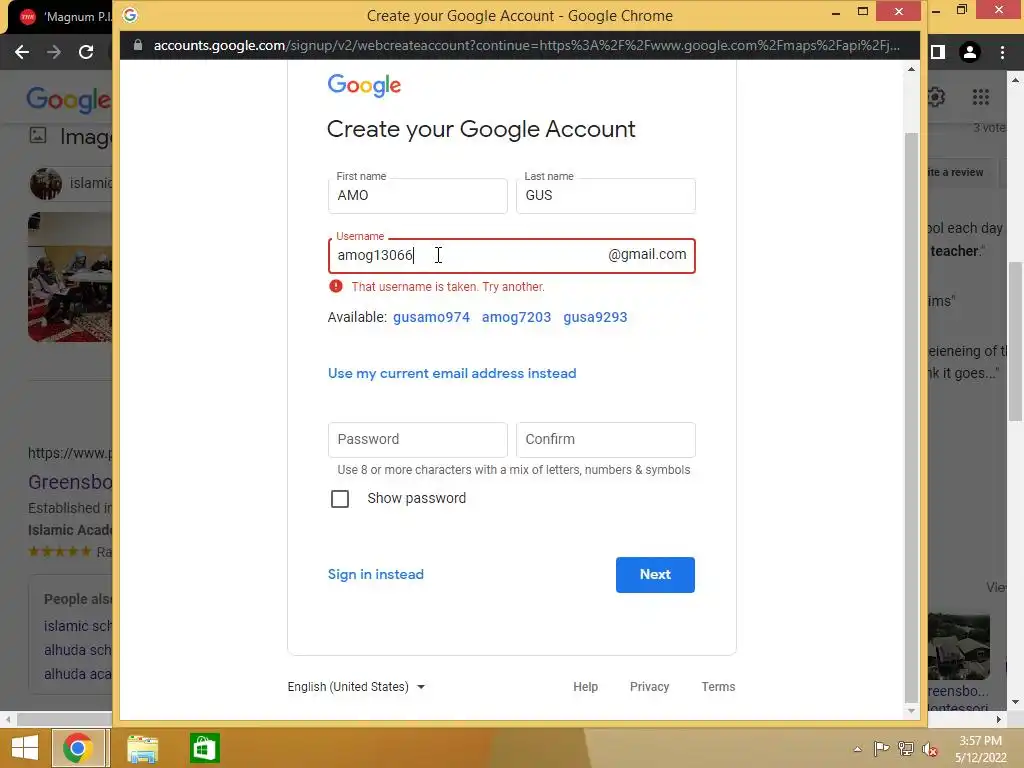Click the red username error icon
Screen dimensions: 1024x768
click(x=336, y=286)
